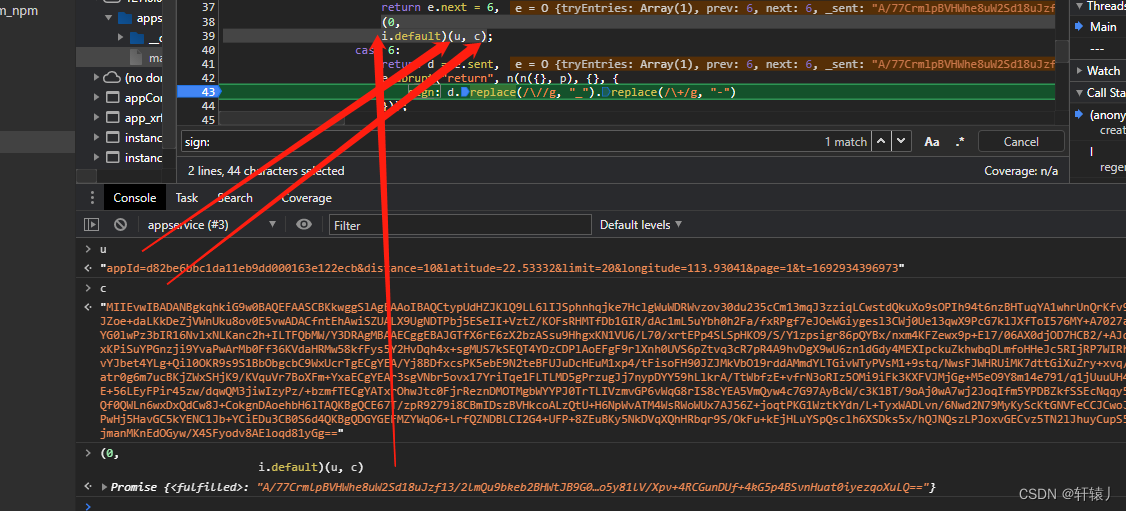Screen dimensions: 1126x511
Task: Click the console input 'u' entry
Action: [x=103, y=249]
